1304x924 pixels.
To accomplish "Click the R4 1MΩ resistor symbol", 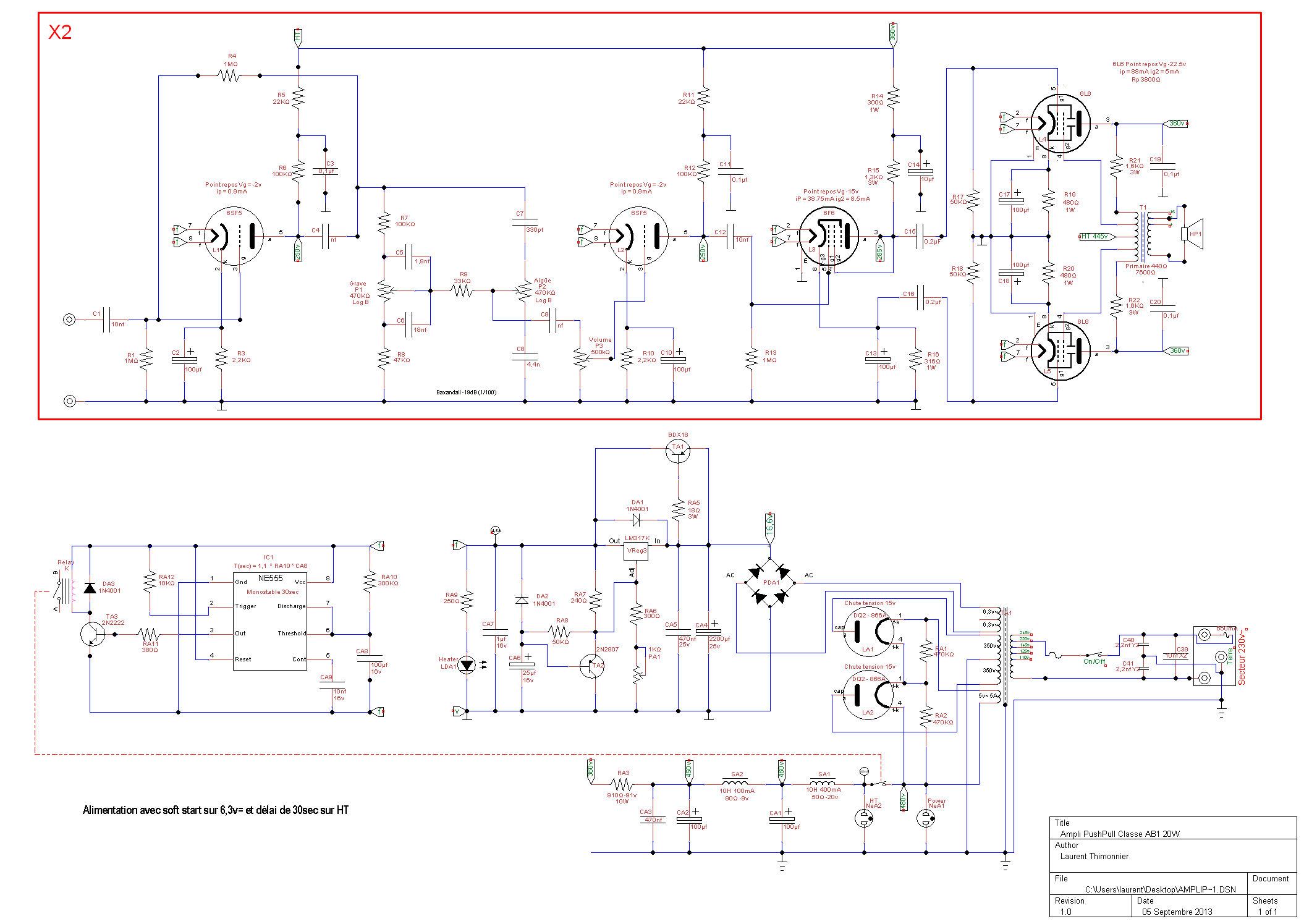I will (229, 76).
